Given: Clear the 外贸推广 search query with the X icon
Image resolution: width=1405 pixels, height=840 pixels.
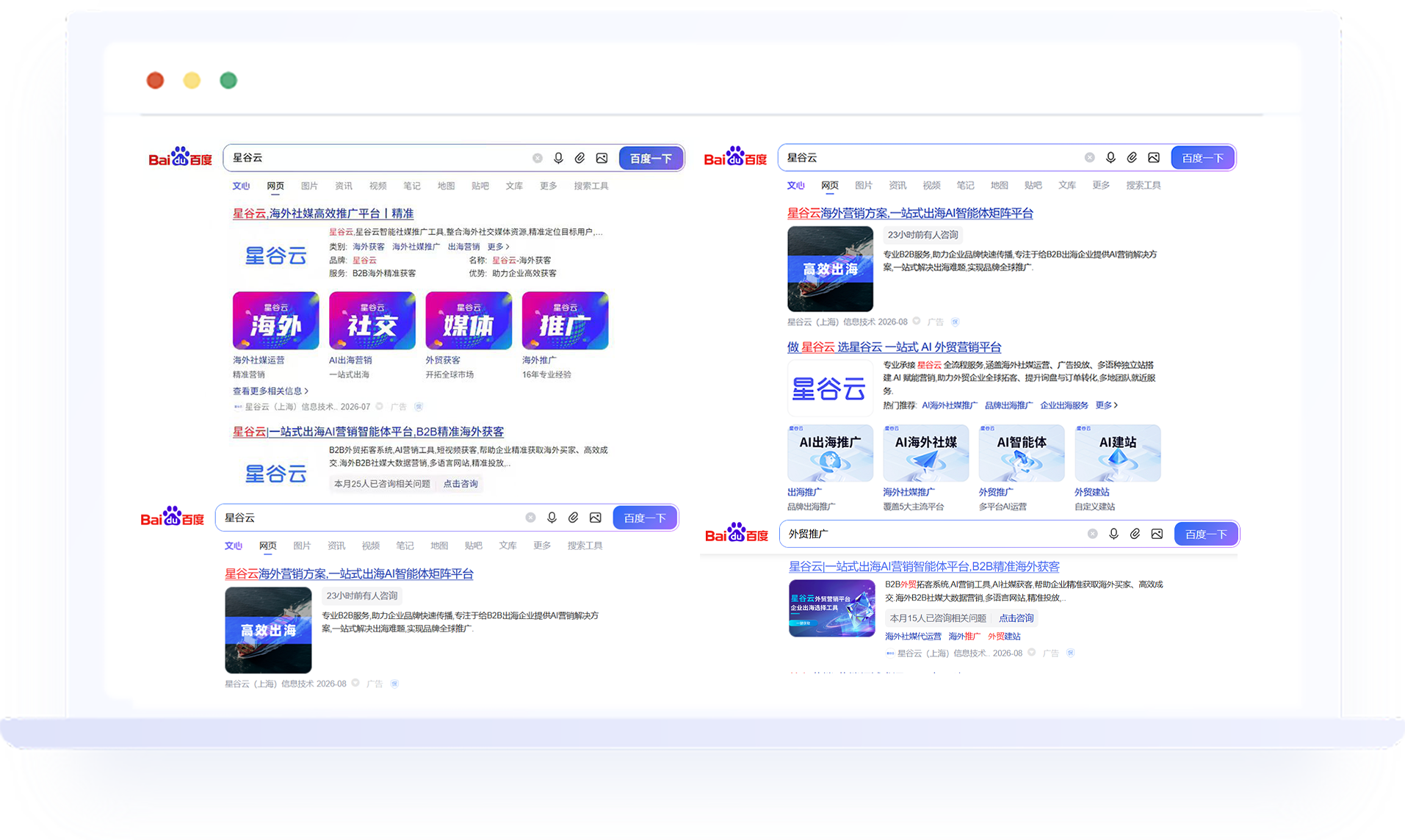Looking at the screenshot, I should click(1092, 534).
